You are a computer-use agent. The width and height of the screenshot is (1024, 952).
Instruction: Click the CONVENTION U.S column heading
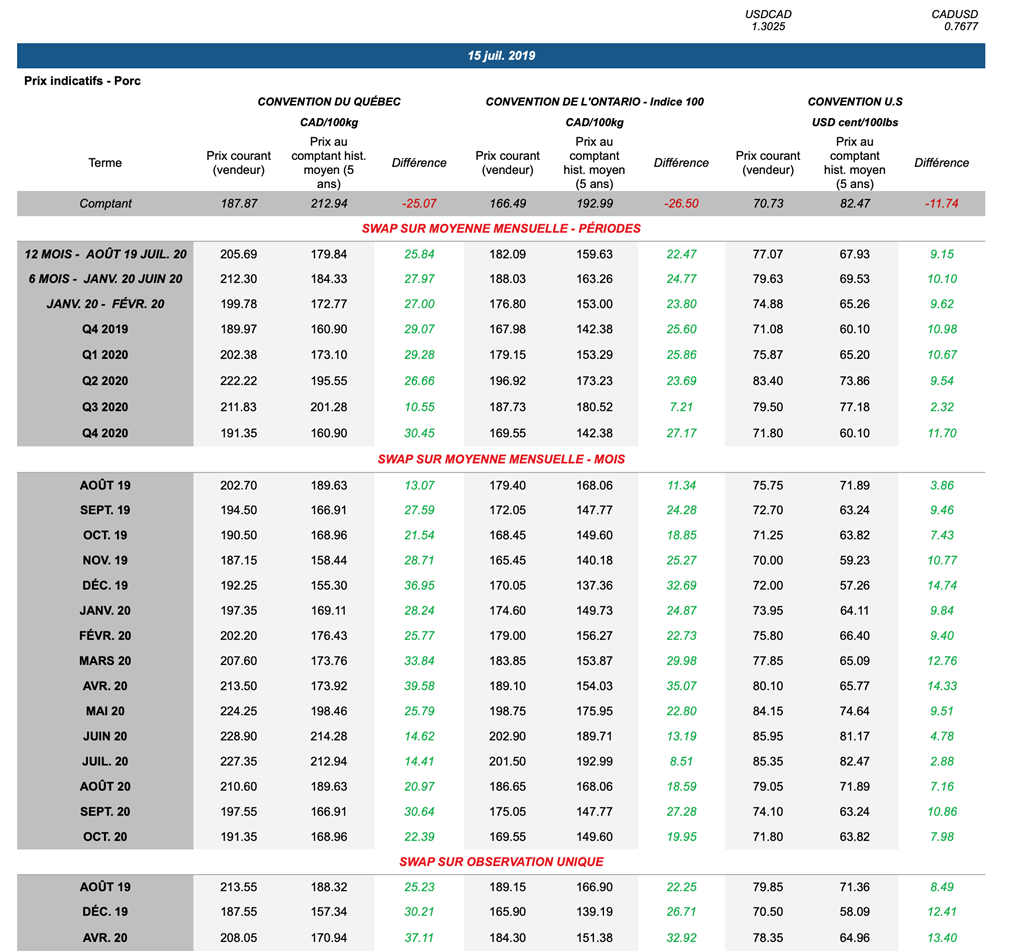click(854, 102)
